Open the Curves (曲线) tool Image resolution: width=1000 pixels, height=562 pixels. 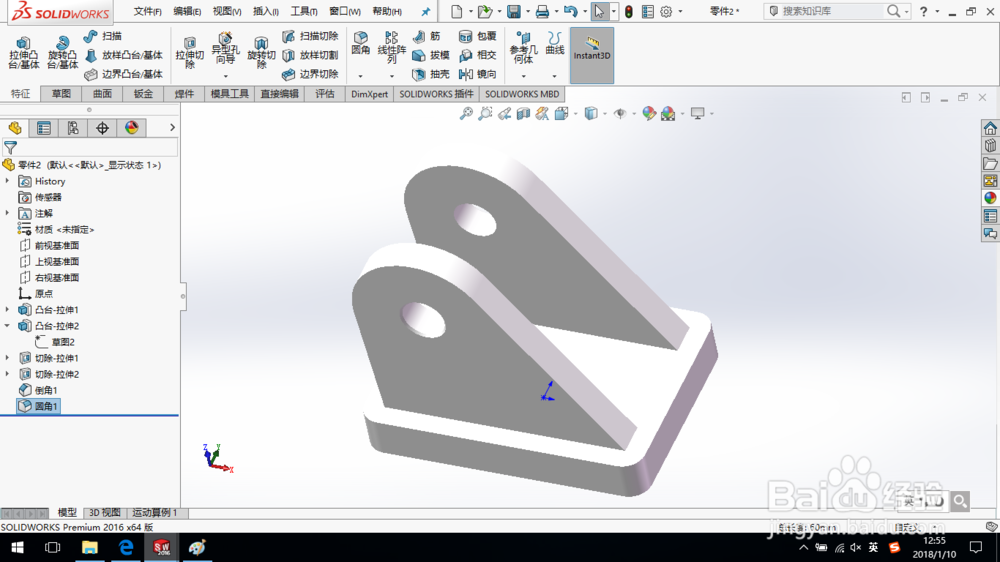point(555,43)
